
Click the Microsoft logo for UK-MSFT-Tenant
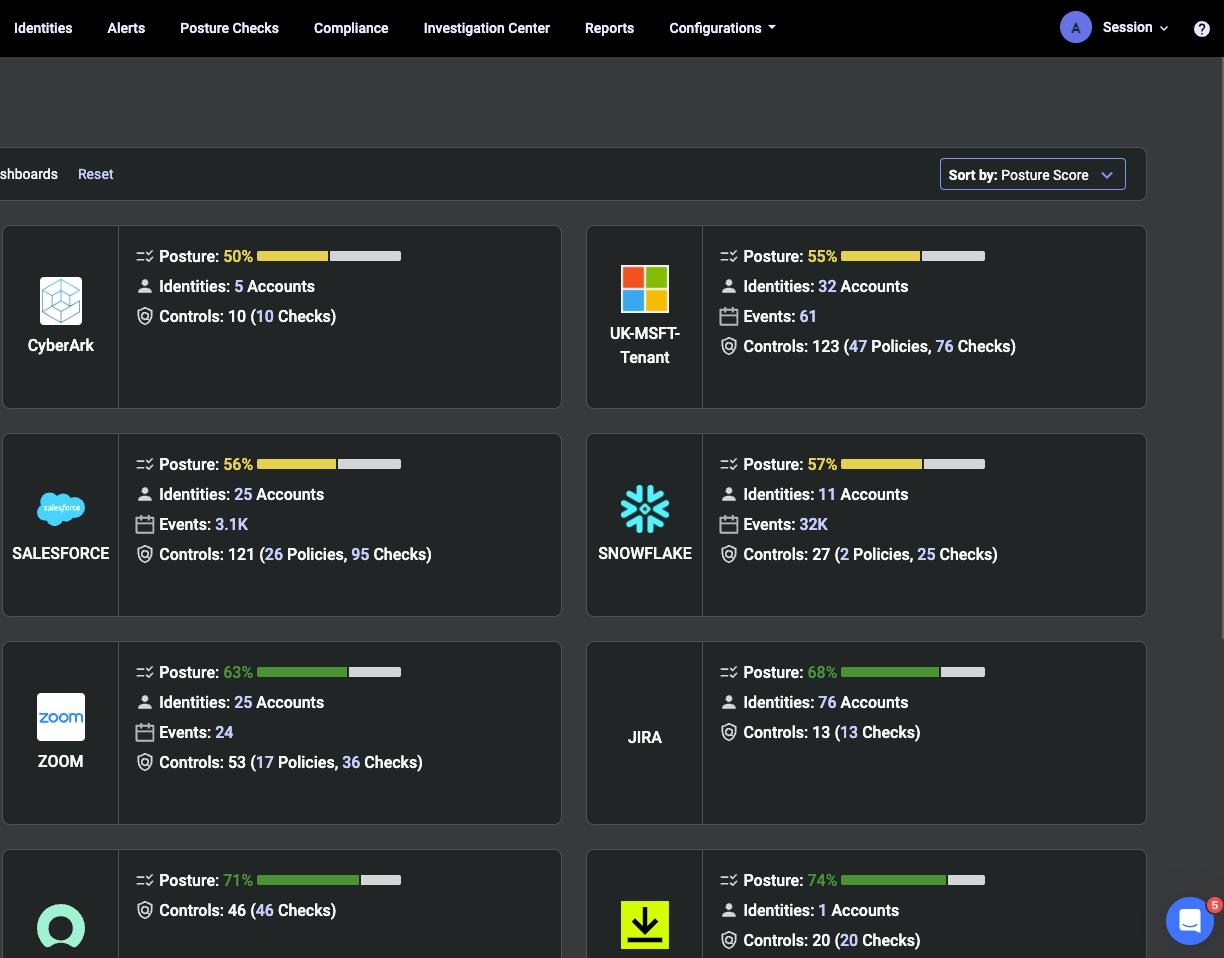coord(645,289)
